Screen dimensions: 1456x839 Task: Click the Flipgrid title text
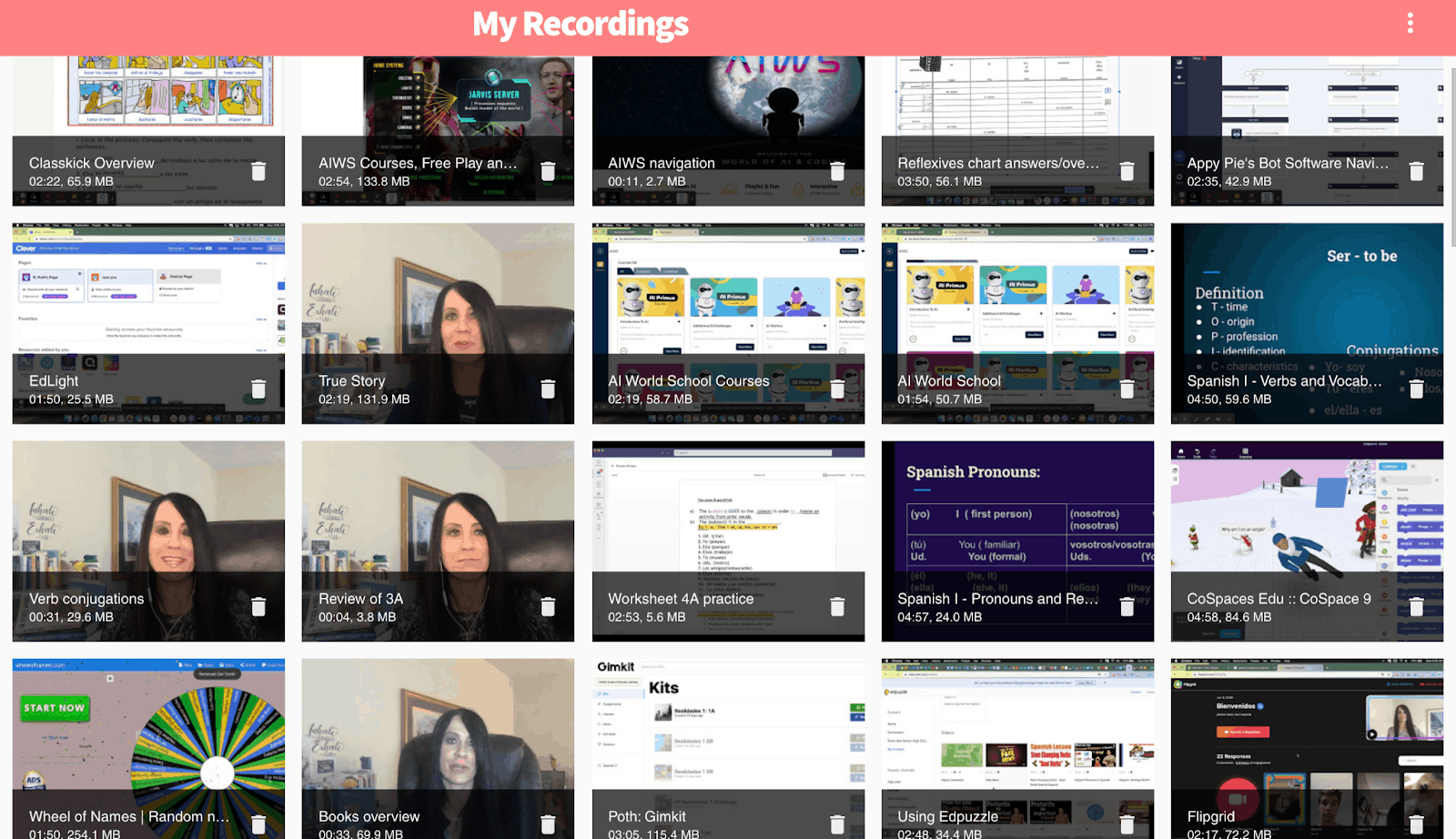(1210, 816)
